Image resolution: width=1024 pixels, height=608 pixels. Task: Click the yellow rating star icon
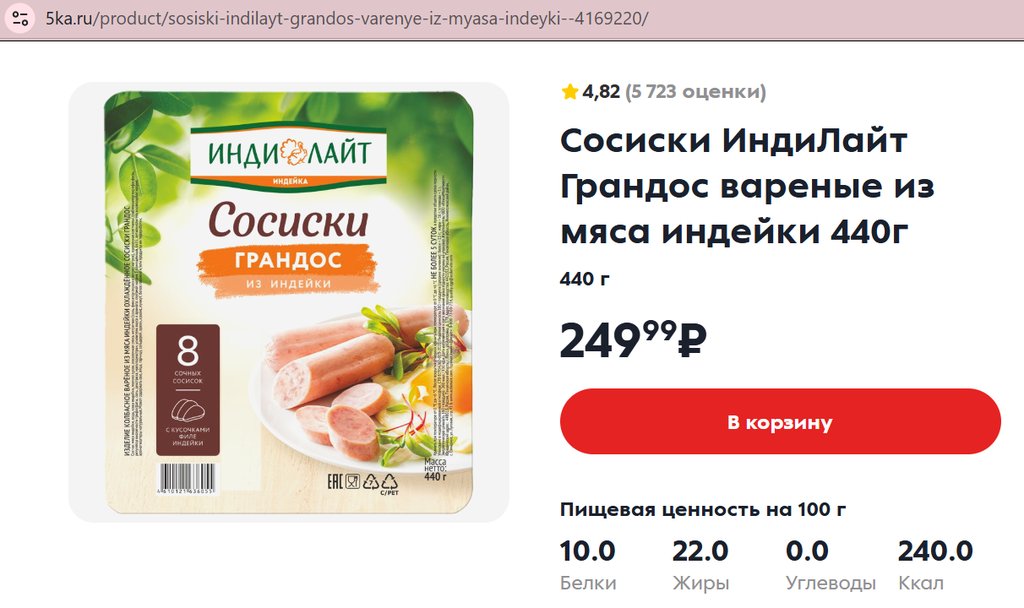pyautogui.click(x=569, y=91)
